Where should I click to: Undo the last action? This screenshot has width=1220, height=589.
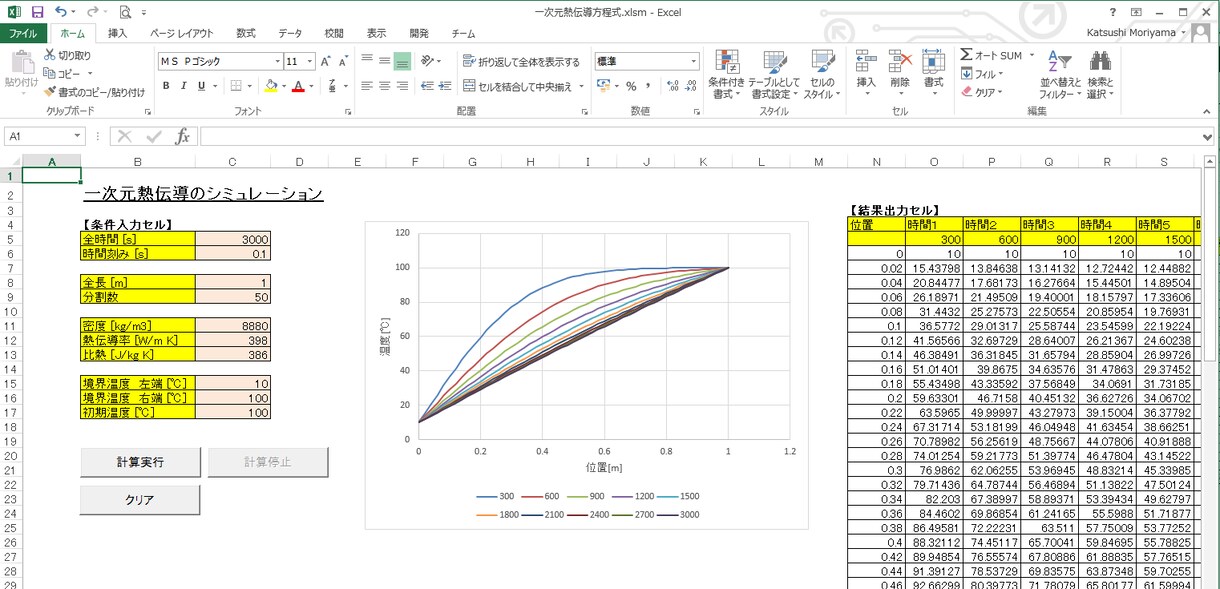point(62,12)
